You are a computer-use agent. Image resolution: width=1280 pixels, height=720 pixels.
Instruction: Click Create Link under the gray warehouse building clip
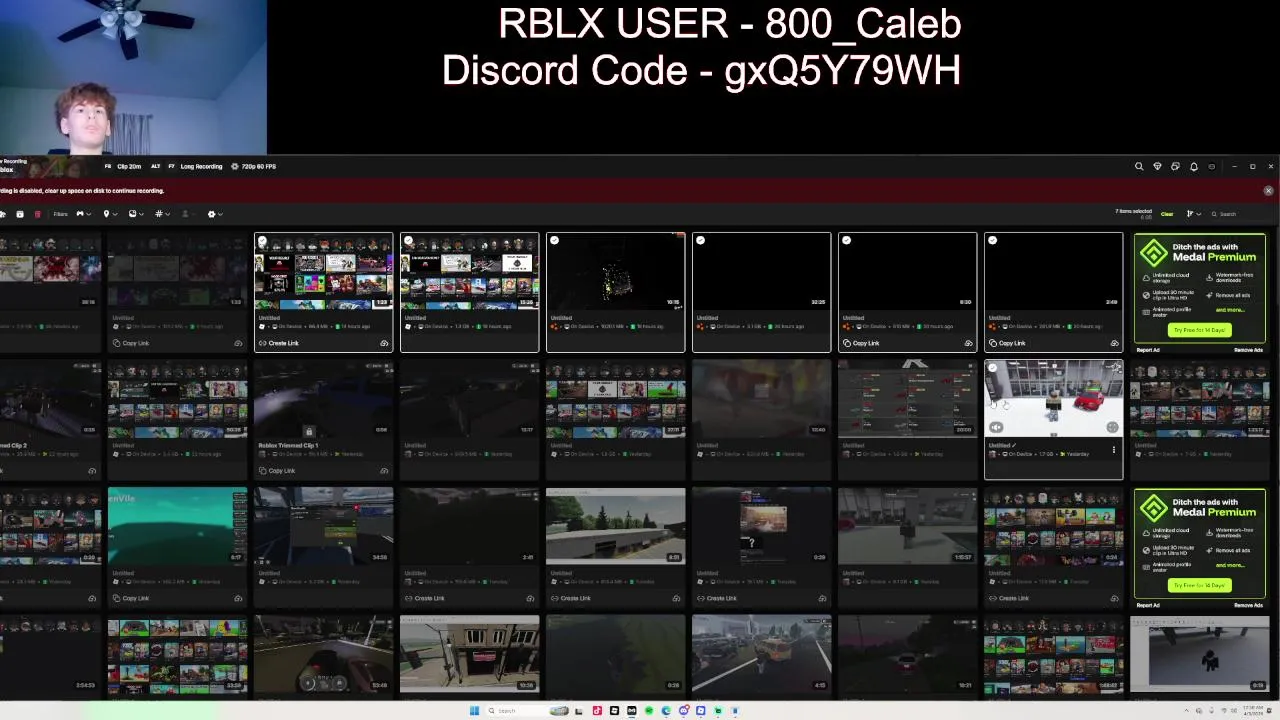tap(571, 598)
